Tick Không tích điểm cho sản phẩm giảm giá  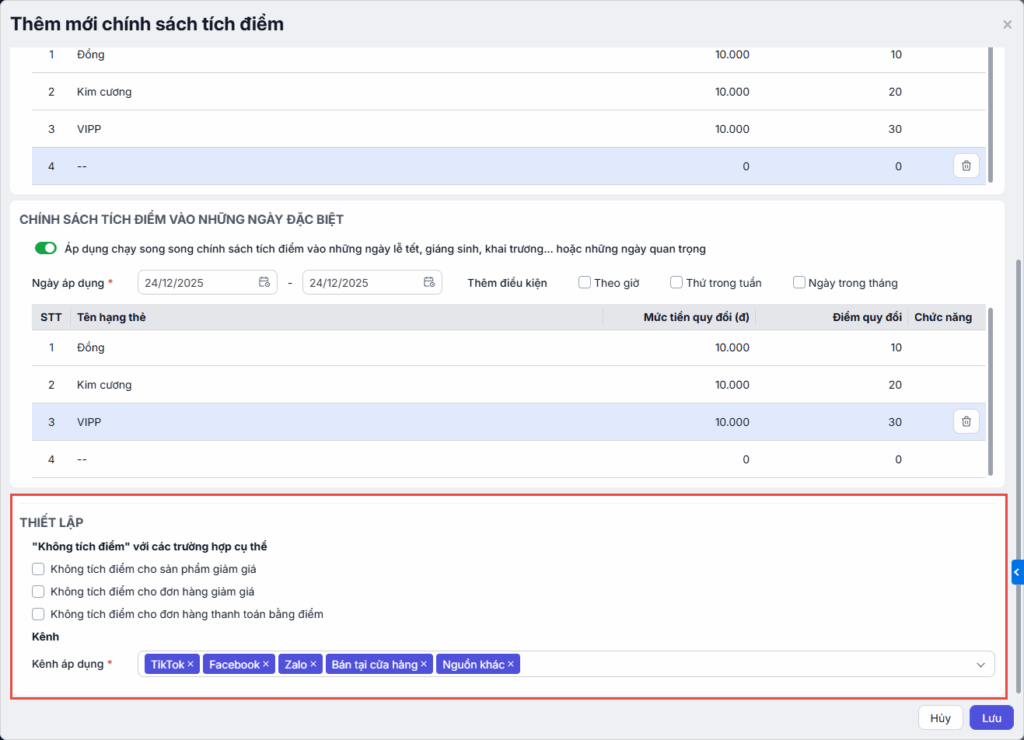click(39, 569)
